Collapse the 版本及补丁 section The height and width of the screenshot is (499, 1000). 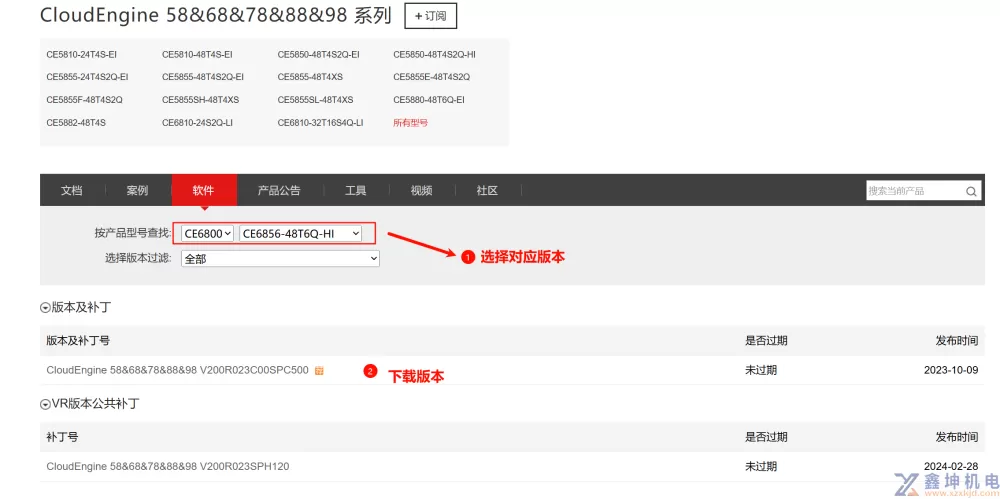point(45,308)
